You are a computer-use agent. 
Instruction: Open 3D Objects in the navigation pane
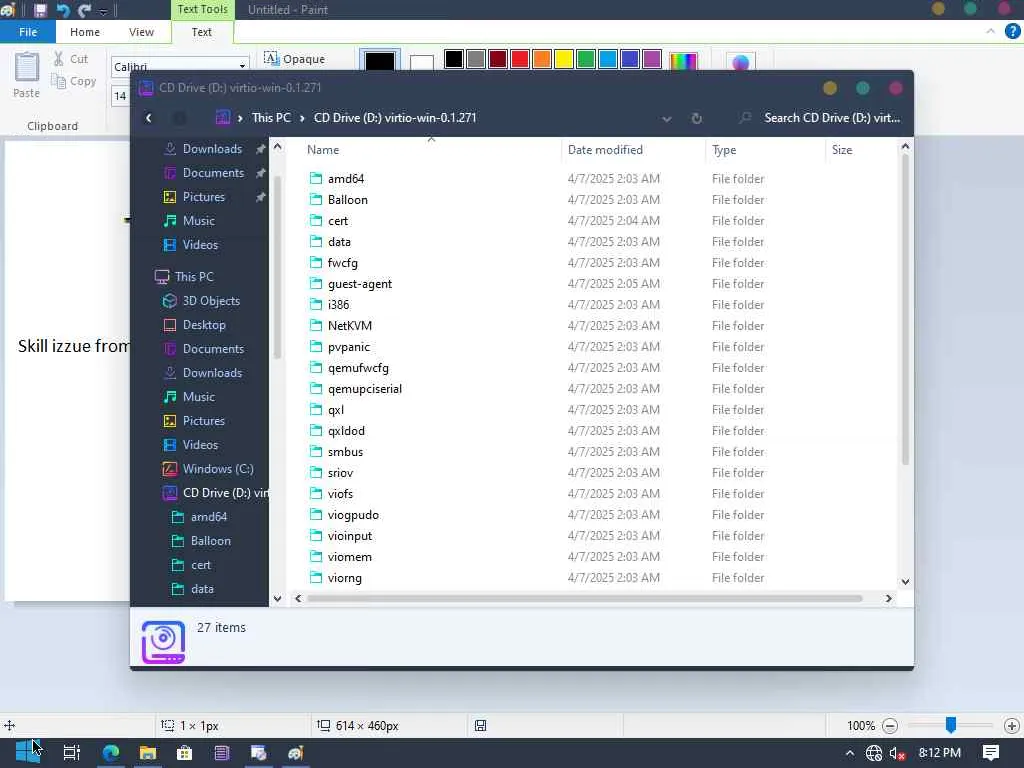tap(211, 301)
